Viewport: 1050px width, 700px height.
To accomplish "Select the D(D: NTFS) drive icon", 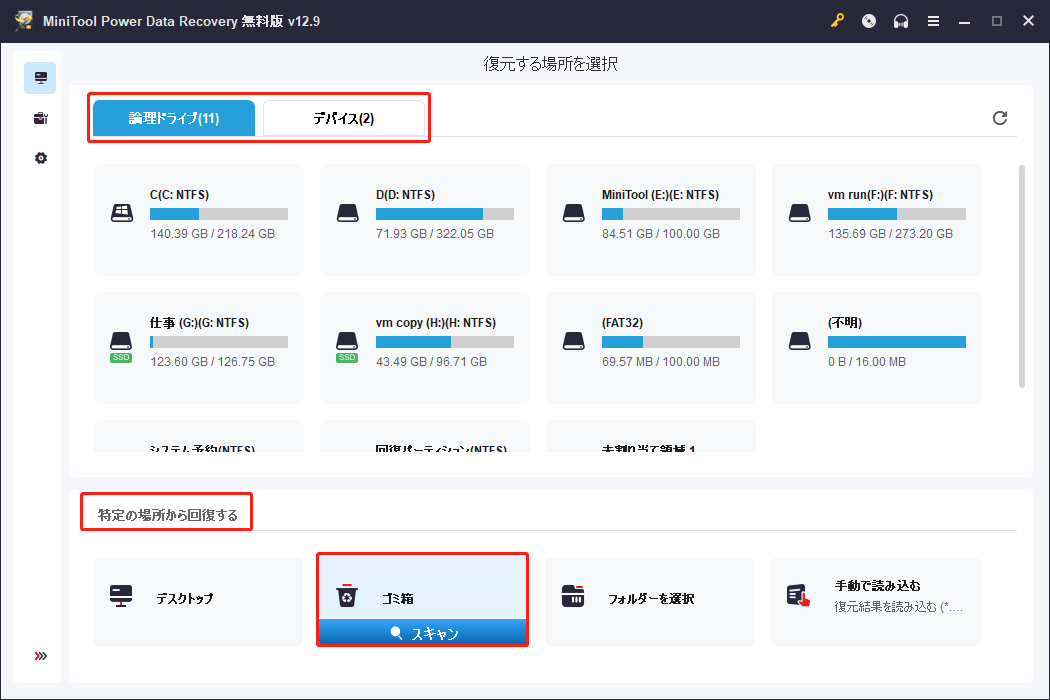I will click(x=348, y=213).
